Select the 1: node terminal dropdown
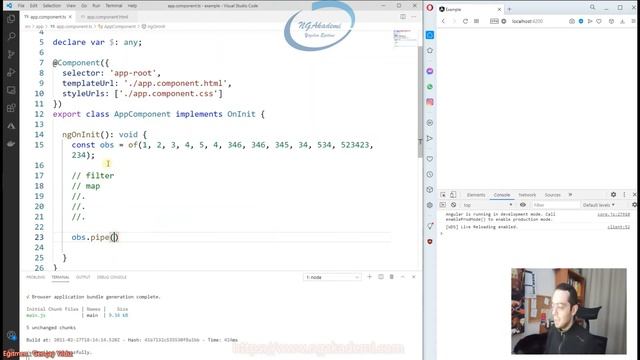 point(332,277)
